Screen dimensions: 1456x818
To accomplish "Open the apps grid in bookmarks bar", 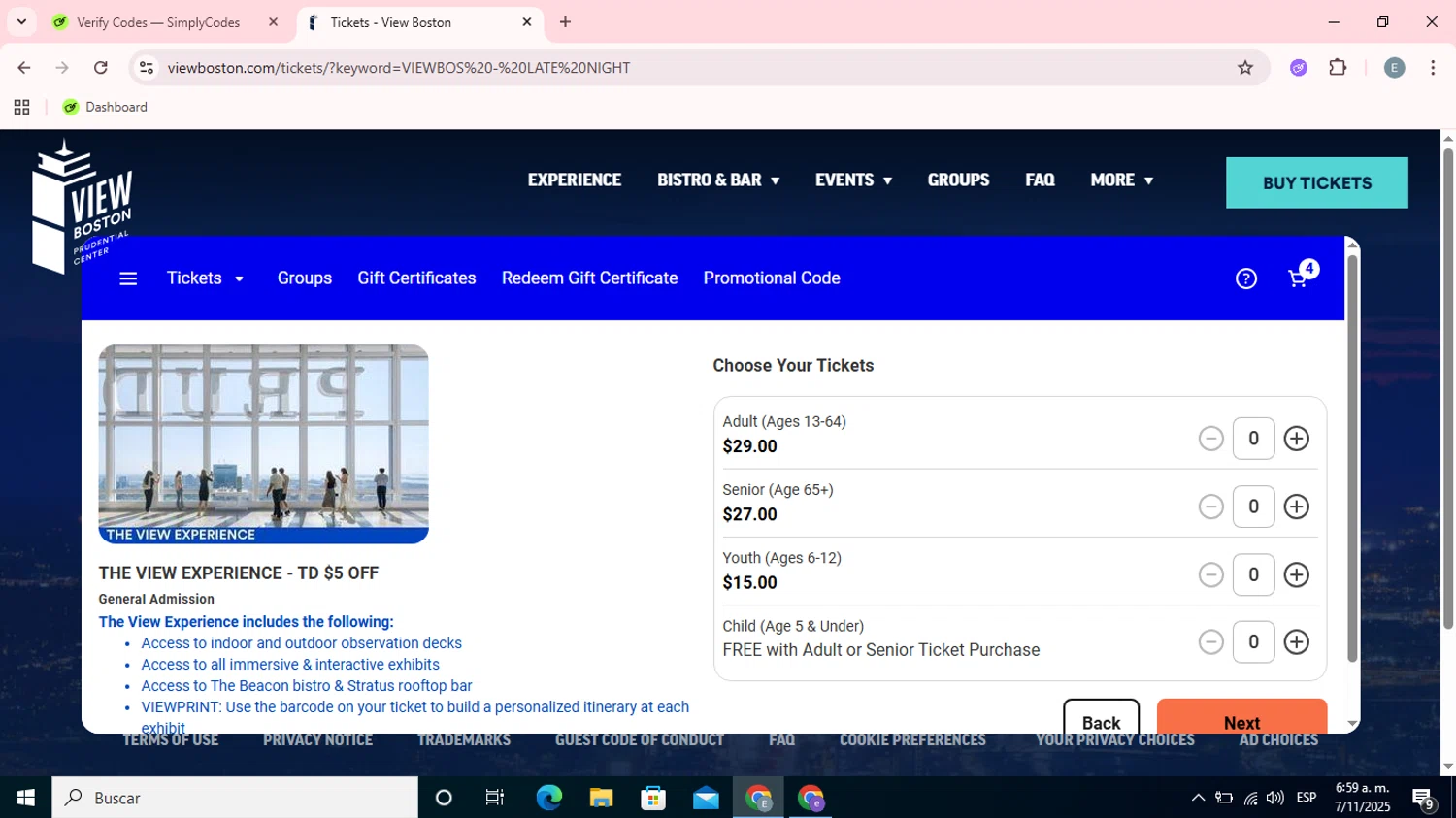I will [x=21, y=107].
